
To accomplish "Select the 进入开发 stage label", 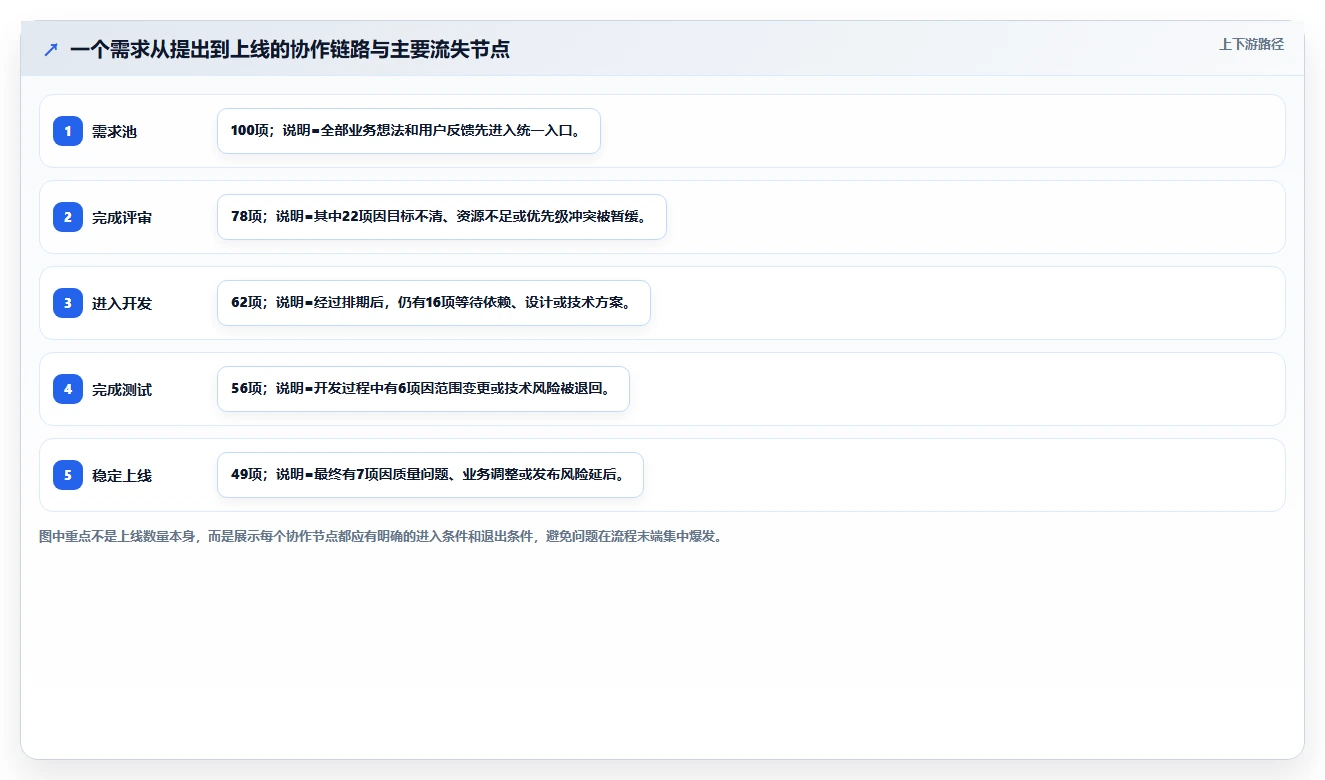I will coord(122,304).
